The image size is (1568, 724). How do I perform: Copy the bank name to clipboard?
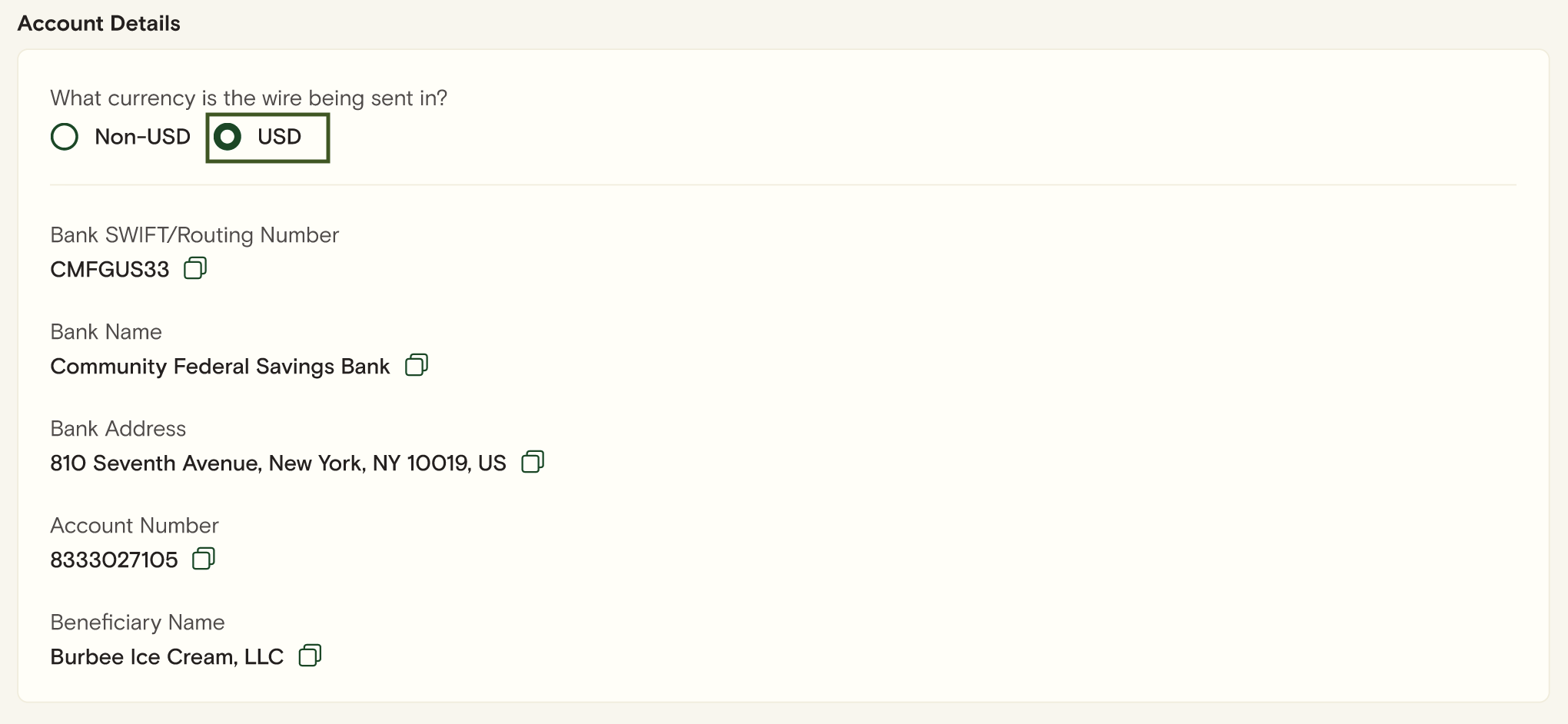click(417, 365)
